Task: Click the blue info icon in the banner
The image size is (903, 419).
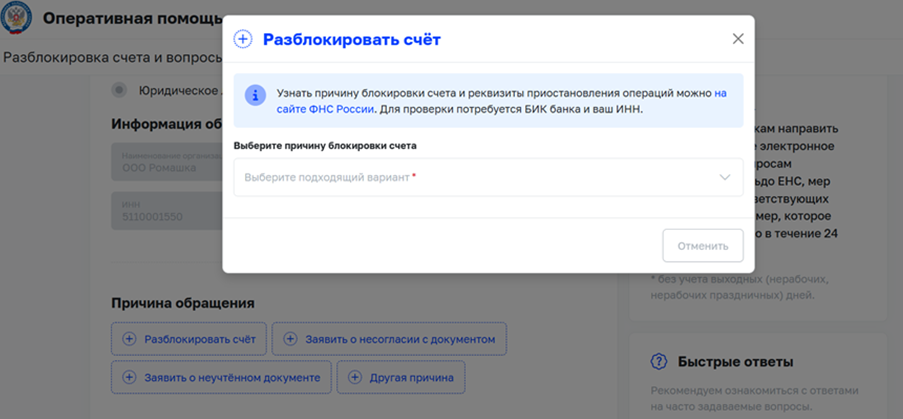Action: tap(255, 94)
